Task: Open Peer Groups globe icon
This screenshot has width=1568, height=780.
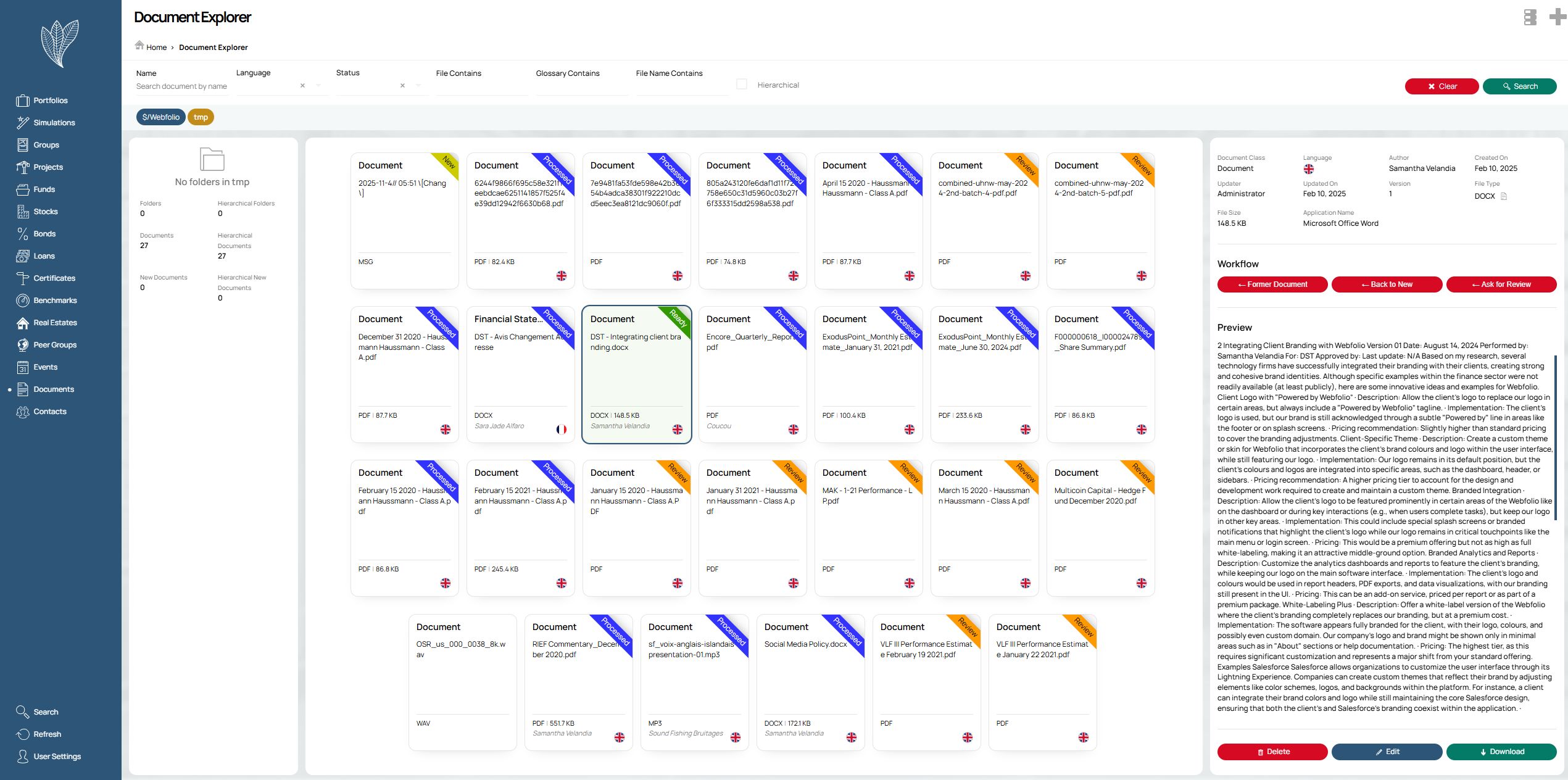Action: [23, 345]
